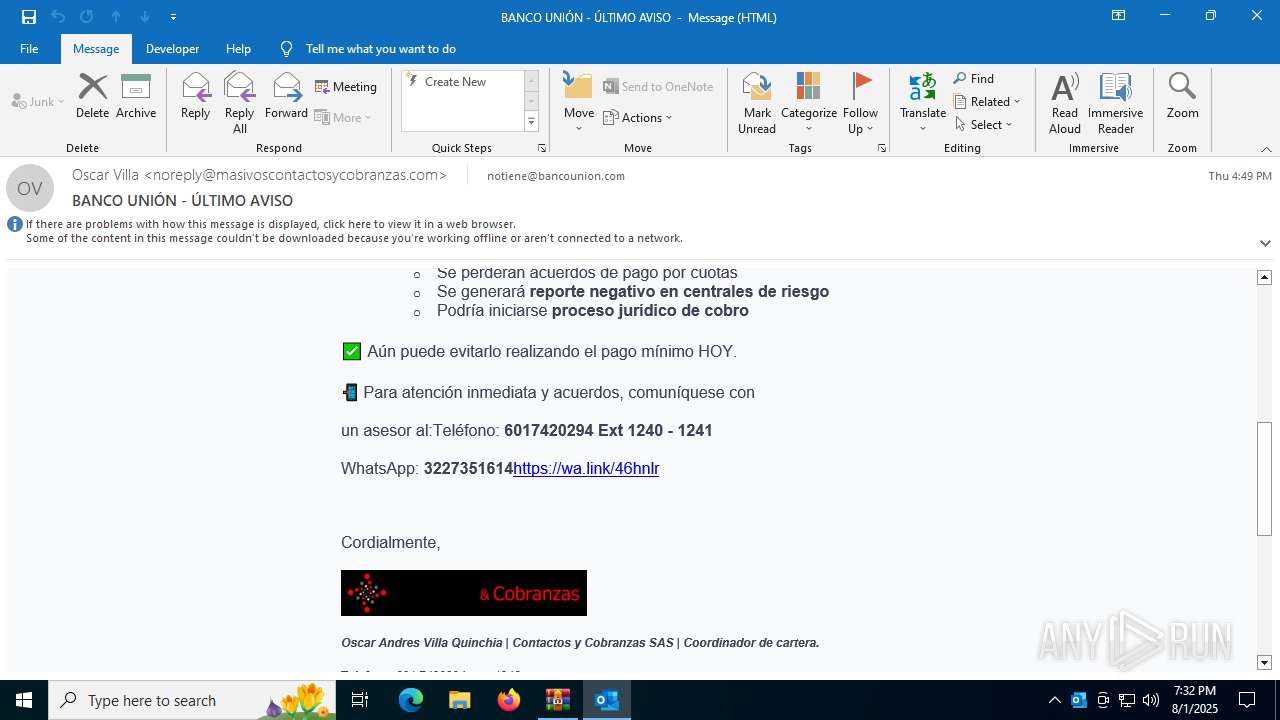Open Quick Steps dialog launcher

point(542,148)
